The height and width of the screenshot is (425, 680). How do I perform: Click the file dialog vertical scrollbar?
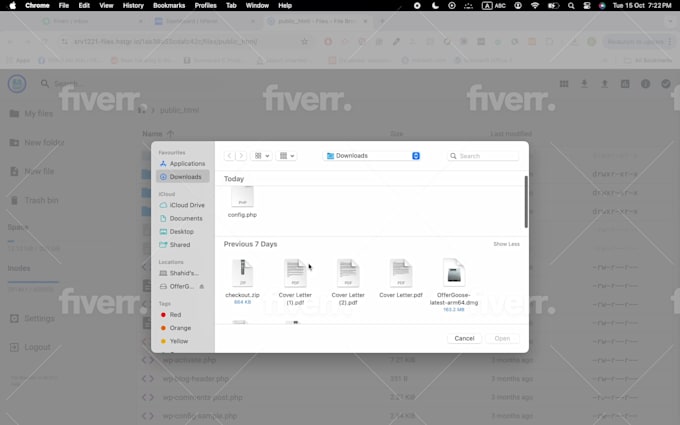pyautogui.click(x=526, y=202)
